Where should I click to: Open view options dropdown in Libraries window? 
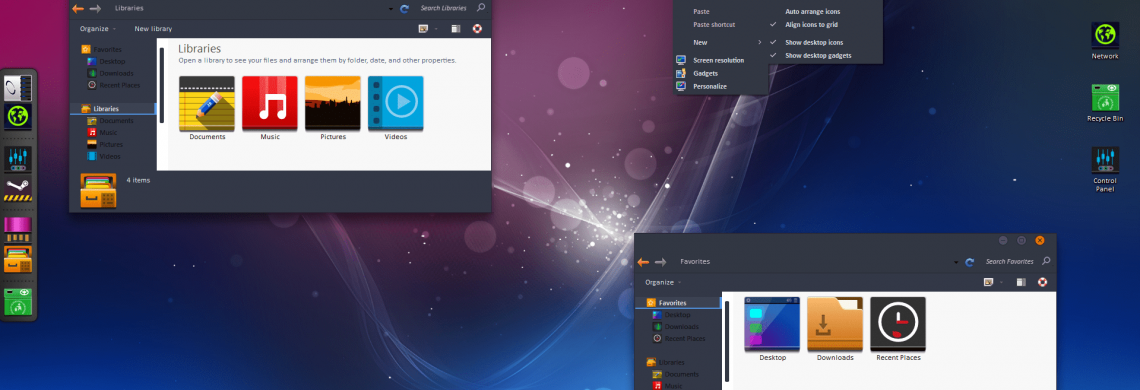pyautogui.click(x=436, y=29)
